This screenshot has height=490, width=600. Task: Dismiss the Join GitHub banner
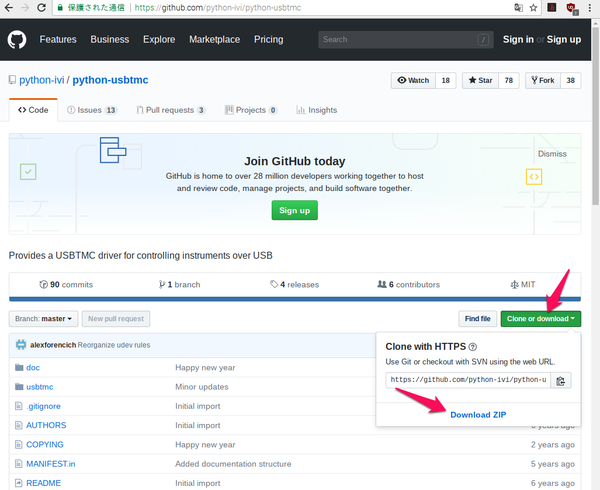(552, 154)
